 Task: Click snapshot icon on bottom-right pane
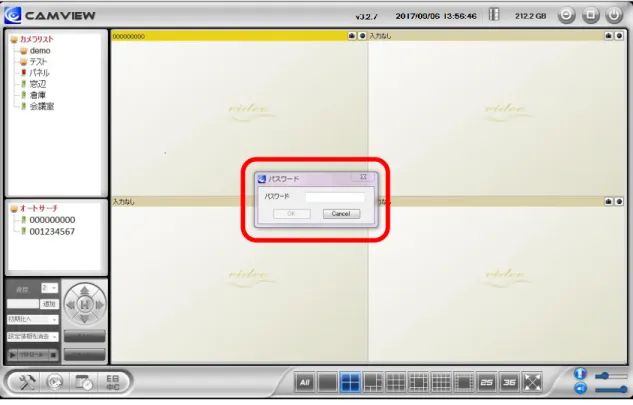[x=609, y=201]
